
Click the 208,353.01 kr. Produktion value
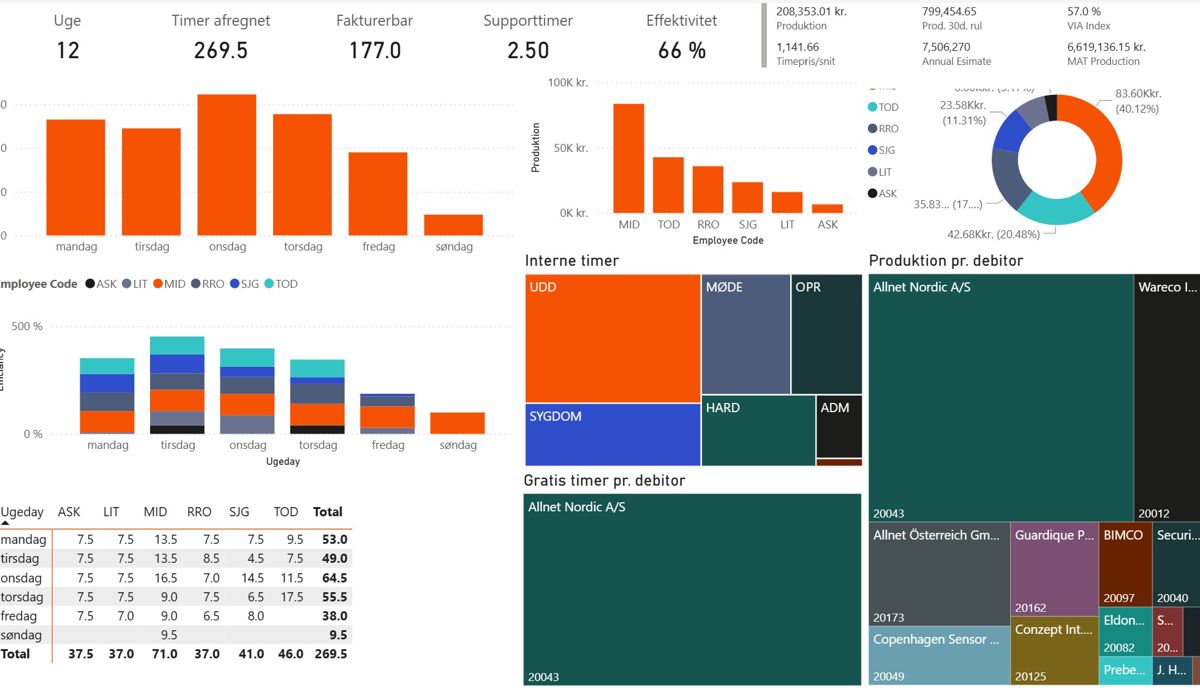pyautogui.click(x=811, y=11)
